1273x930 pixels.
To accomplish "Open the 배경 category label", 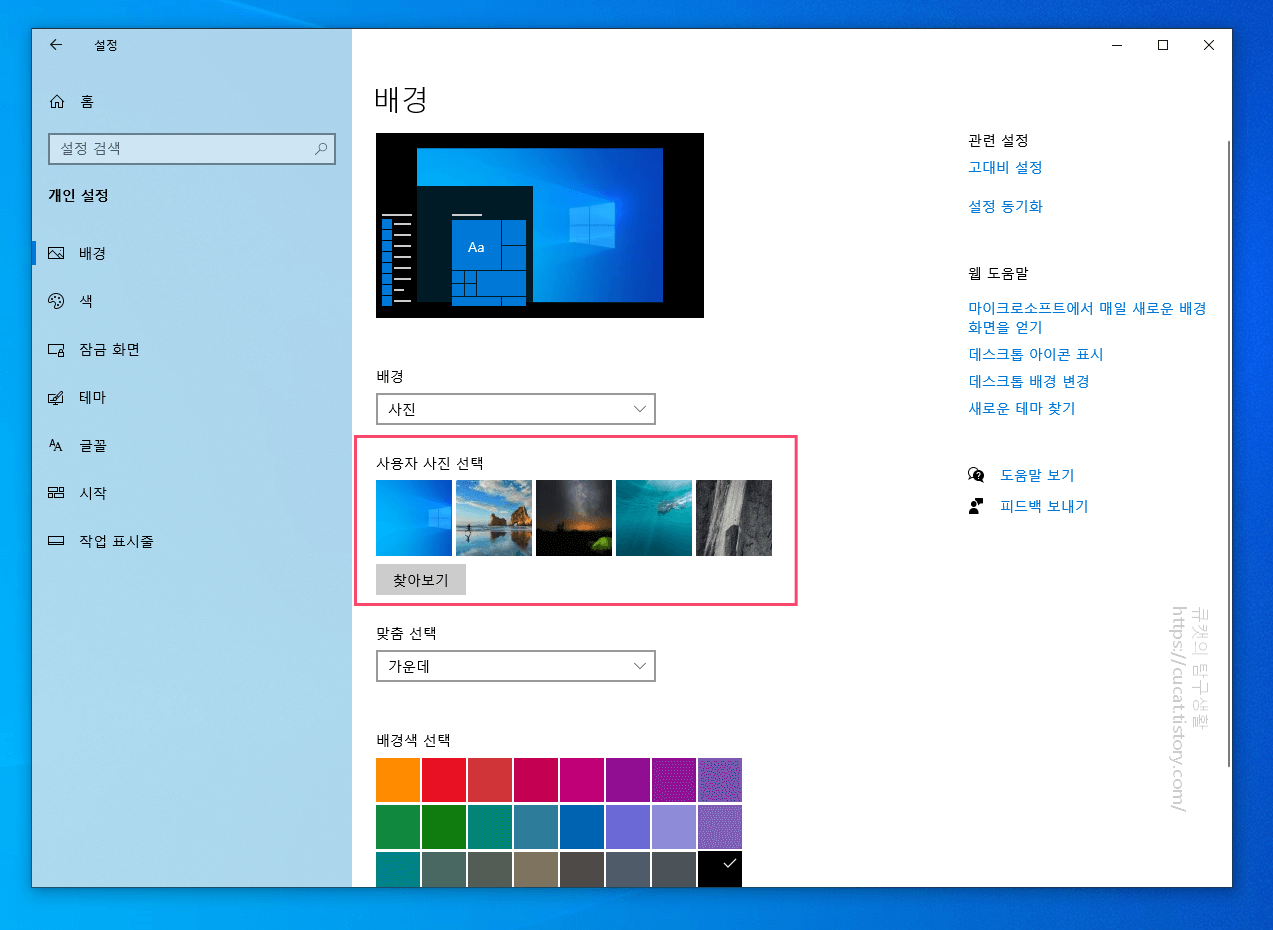I will click(93, 253).
